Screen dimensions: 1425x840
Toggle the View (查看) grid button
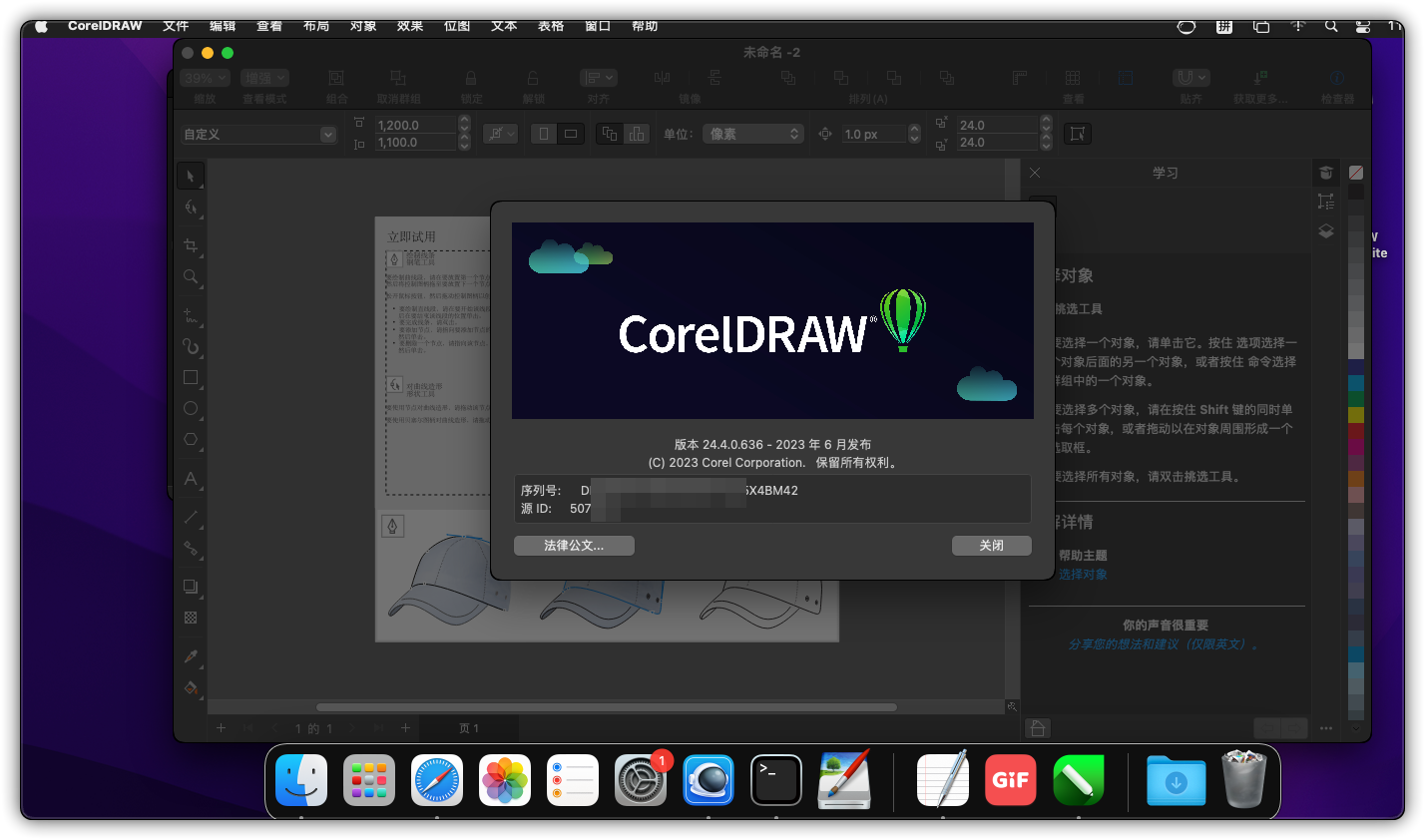1073,78
